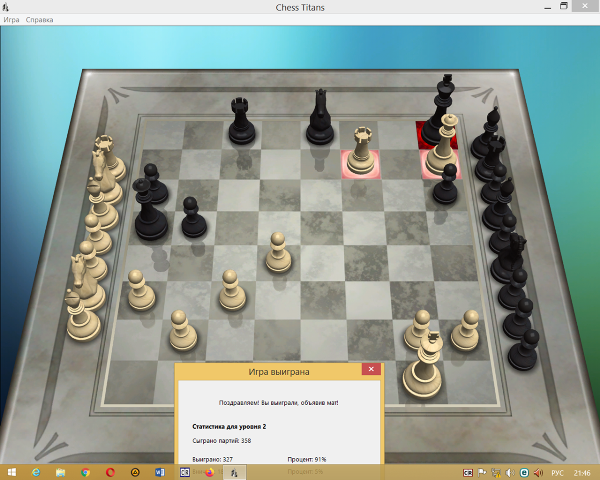Image resolution: width=600 pixels, height=480 pixels.
Task: Open the Игра menu
Action: coord(11,20)
